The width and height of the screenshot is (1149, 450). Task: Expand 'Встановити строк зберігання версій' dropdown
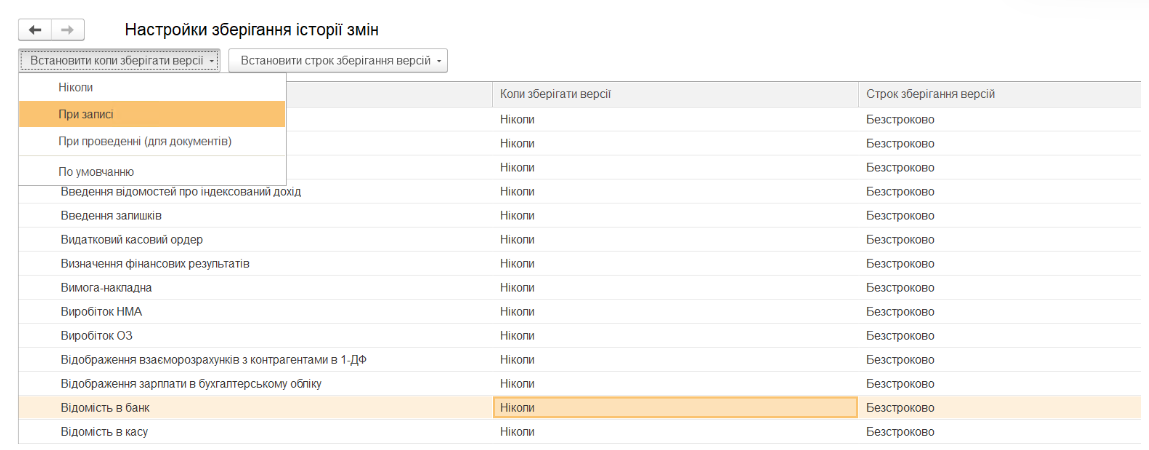[338, 61]
